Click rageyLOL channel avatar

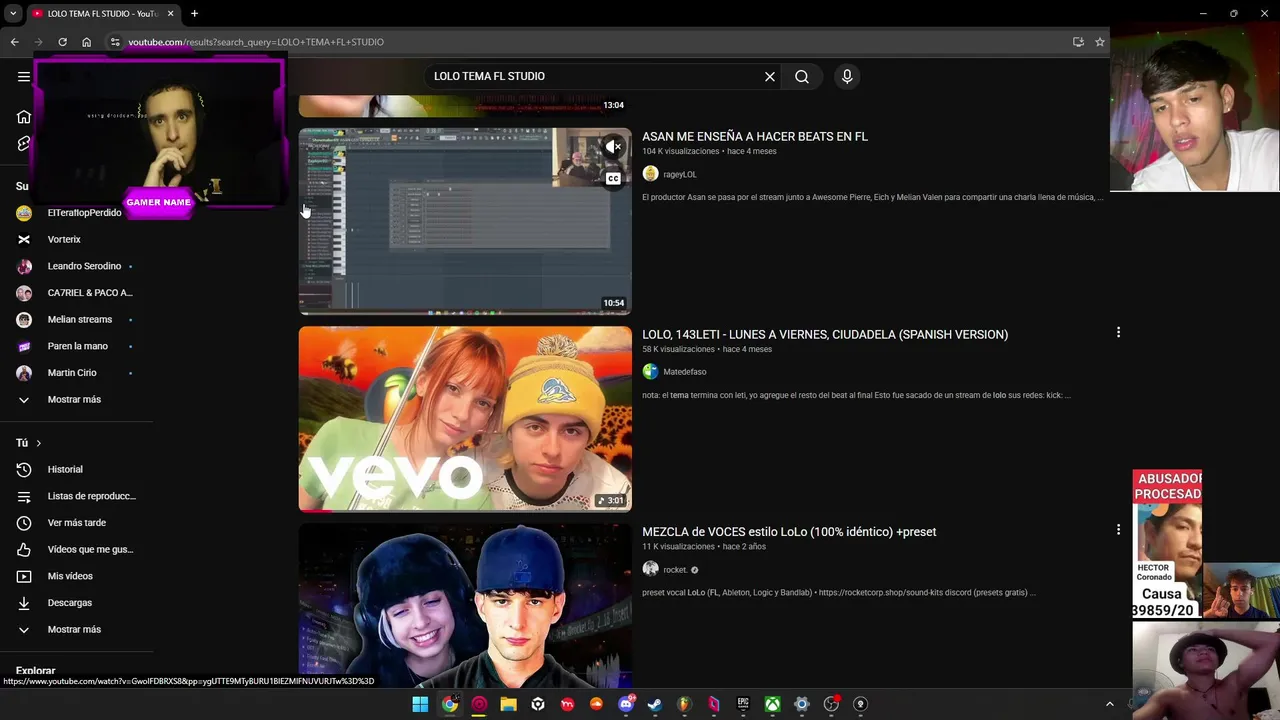click(650, 174)
